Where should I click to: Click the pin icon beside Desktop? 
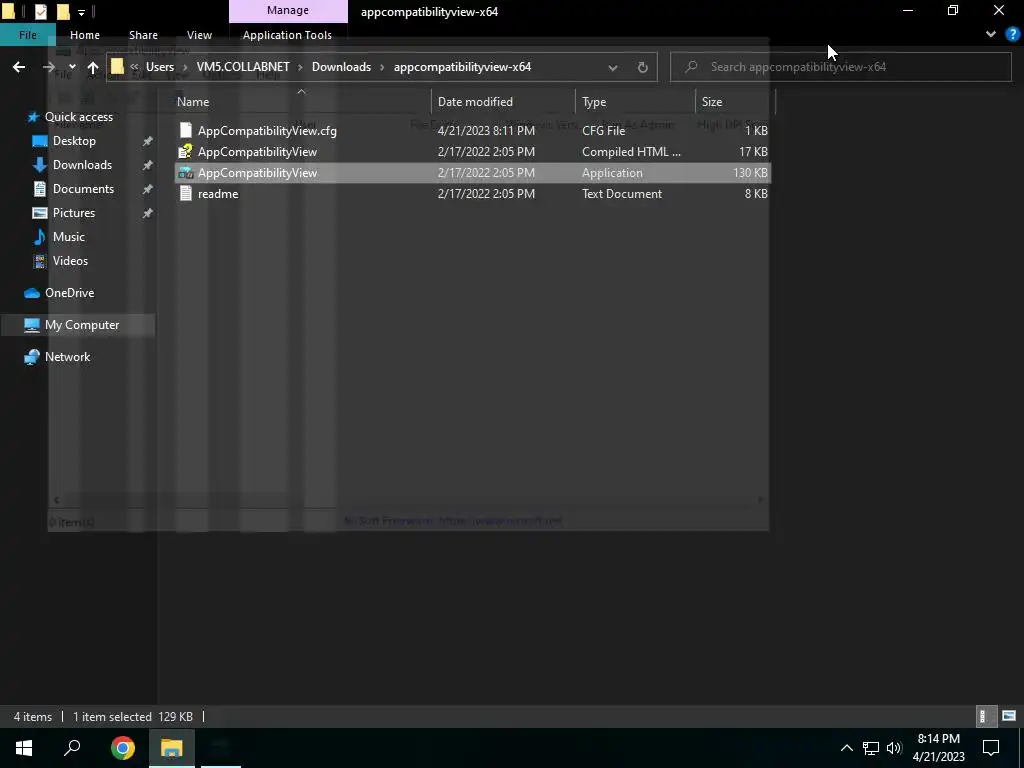click(x=148, y=141)
